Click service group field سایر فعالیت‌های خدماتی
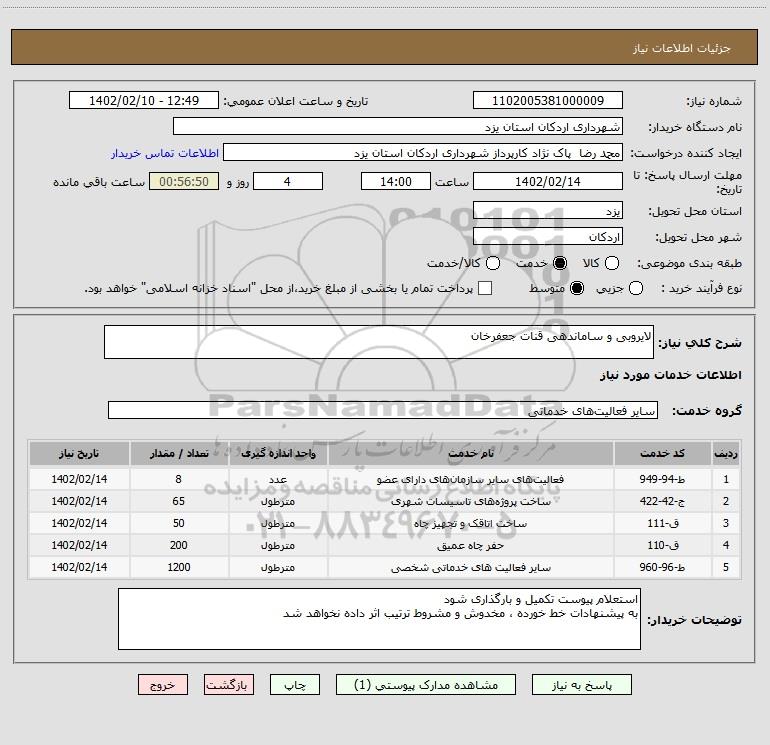This screenshot has height=745, width=770. [383, 410]
